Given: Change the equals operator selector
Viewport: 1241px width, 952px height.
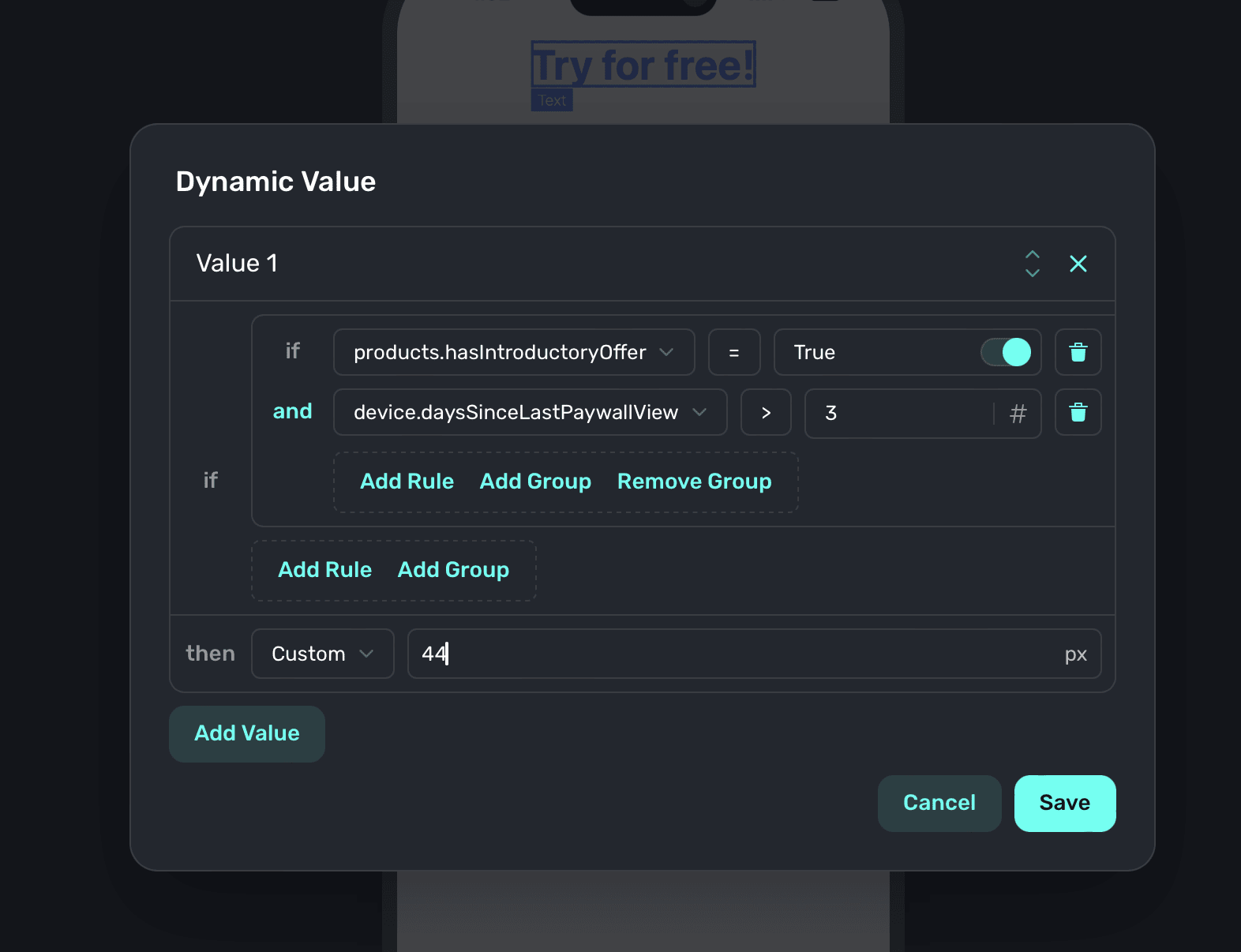Looking at the screenshot, I should (734, 352).
